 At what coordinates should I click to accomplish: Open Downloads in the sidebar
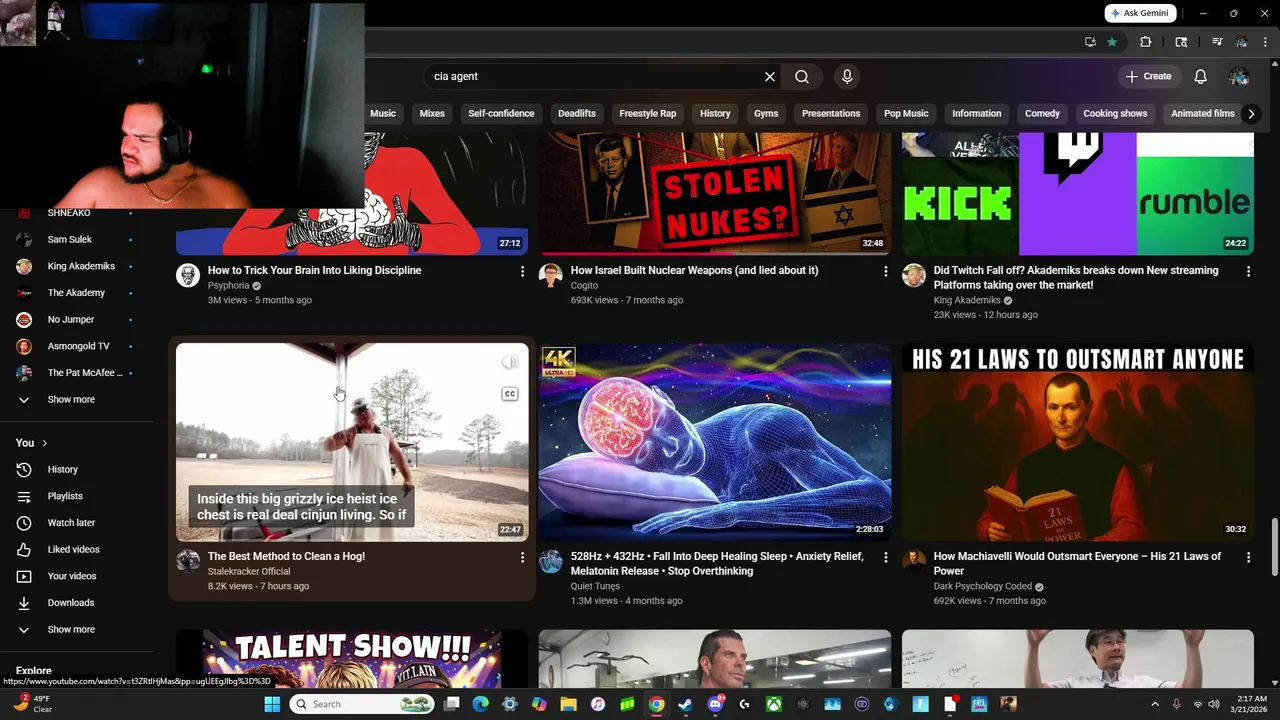pos(77,603)
